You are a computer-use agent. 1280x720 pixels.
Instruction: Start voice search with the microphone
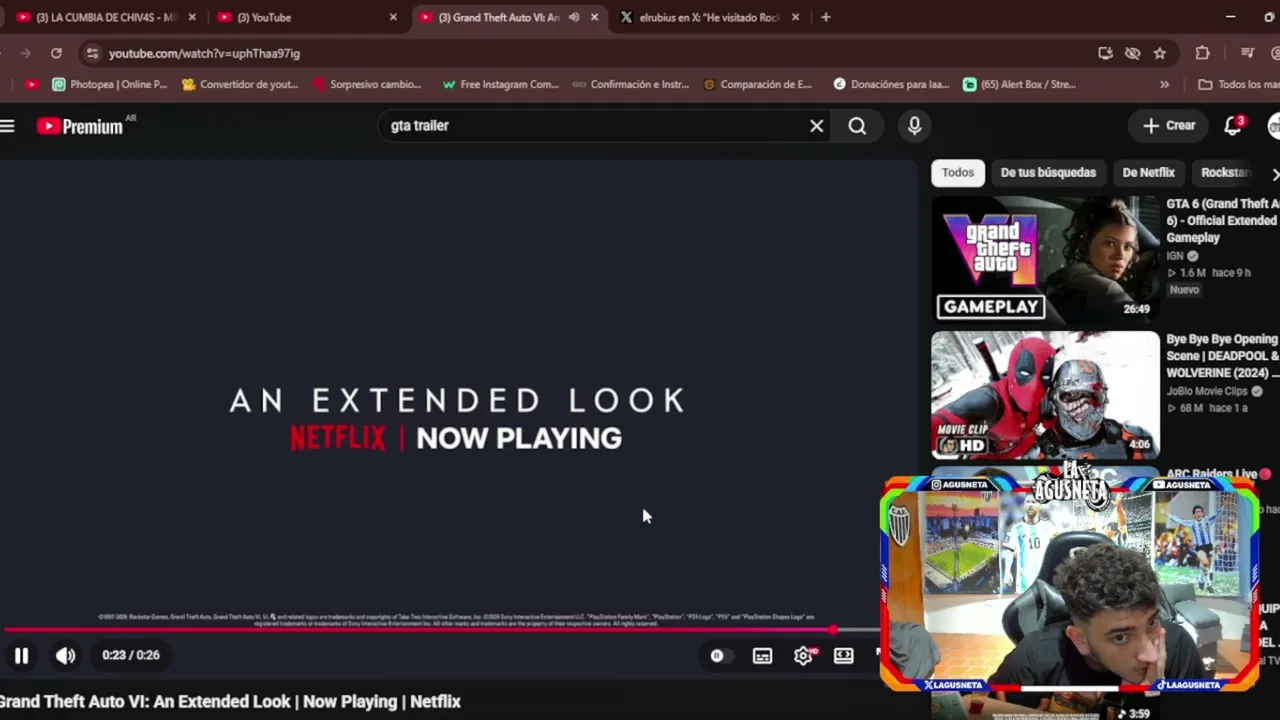click(914, 126)
